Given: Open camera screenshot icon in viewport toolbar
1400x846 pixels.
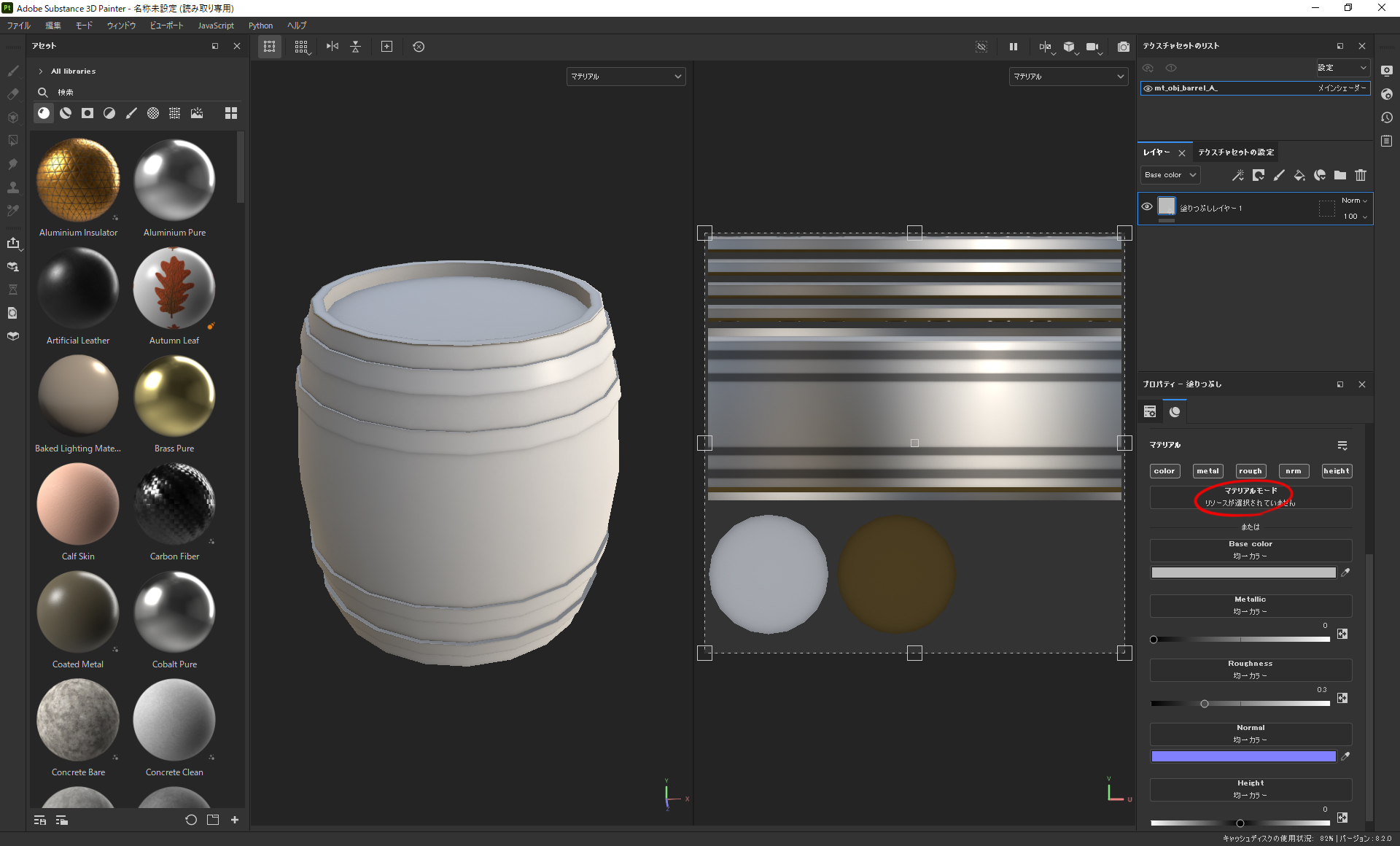Looking at the screenshot, I should (1124, 47).
